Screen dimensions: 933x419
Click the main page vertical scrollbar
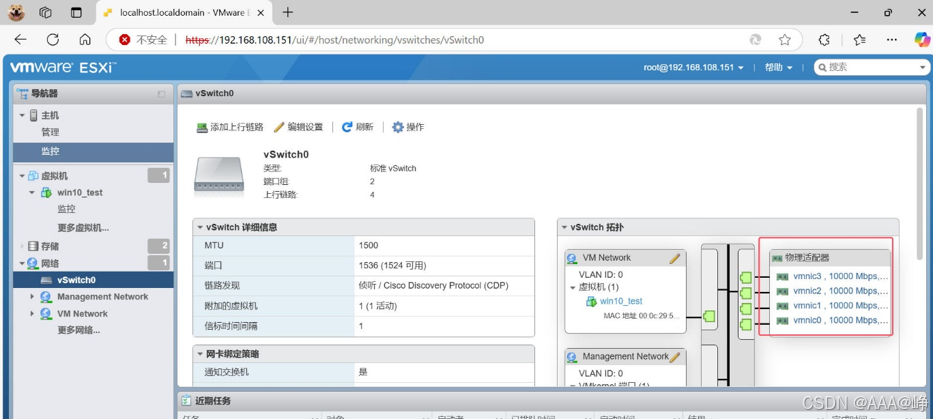(x=922, y=185)
